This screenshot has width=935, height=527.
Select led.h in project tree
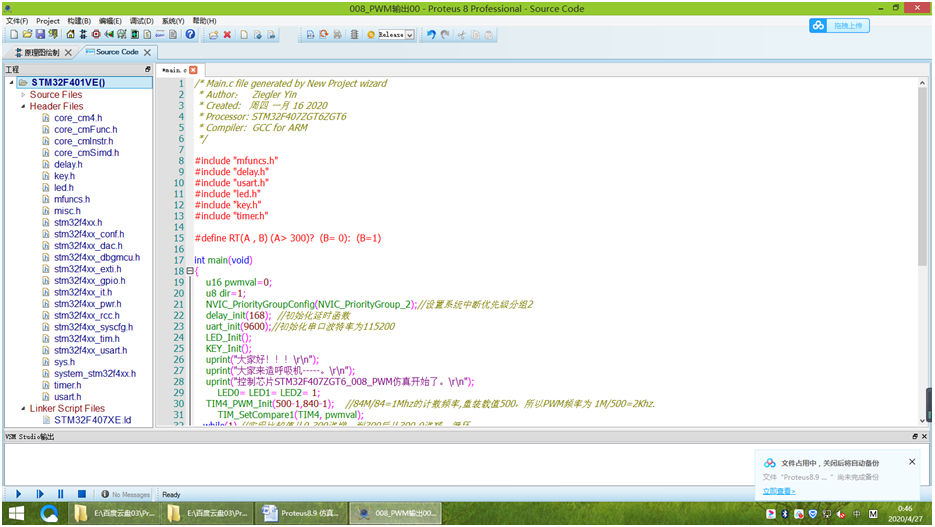(x=64, y=188)
